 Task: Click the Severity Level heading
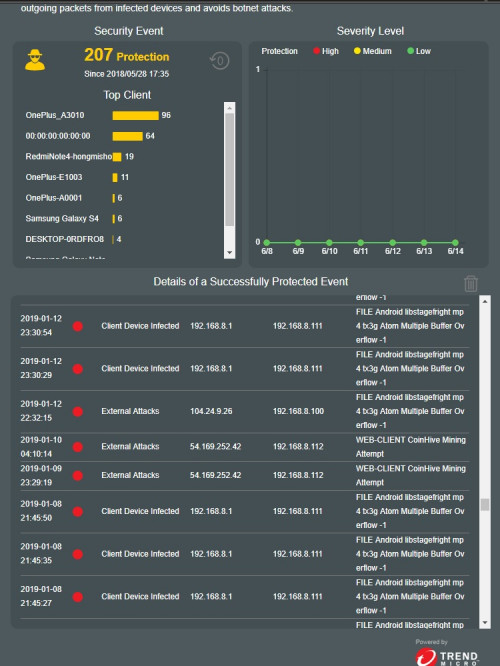tap(370, 31)
